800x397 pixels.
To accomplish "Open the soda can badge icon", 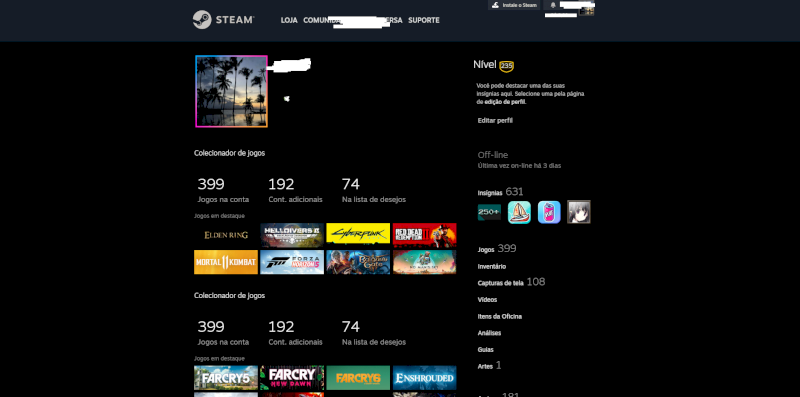I will pos(549,212).
